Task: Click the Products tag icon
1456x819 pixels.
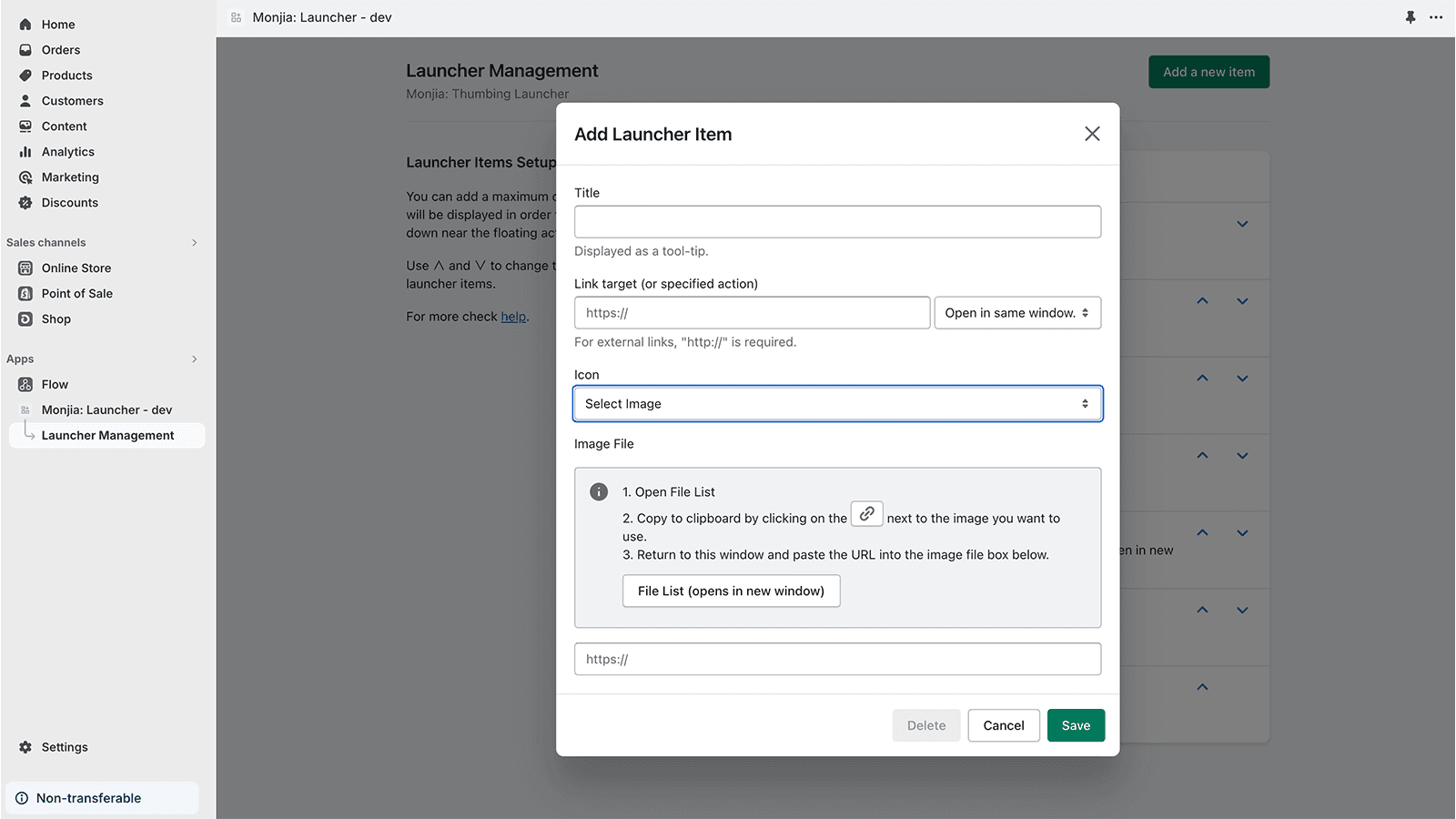Action: coord(25,76)
